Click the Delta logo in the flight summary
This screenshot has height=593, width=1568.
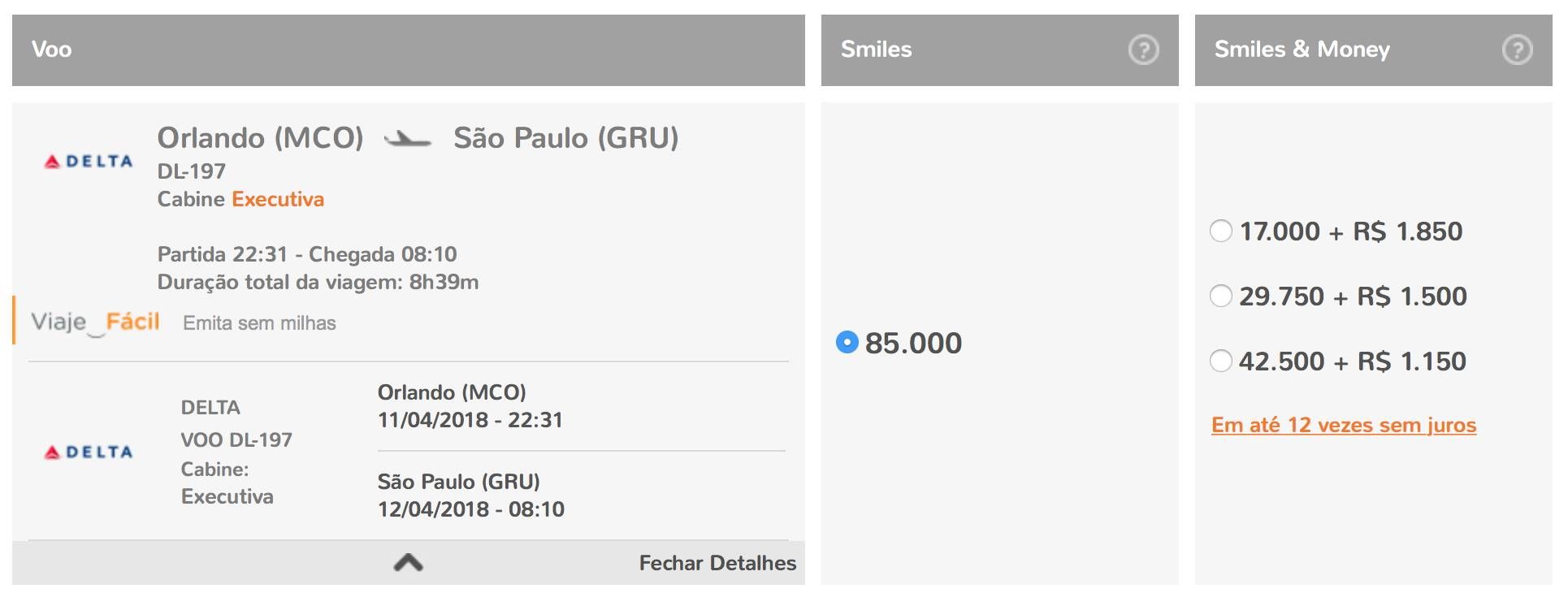89,162
